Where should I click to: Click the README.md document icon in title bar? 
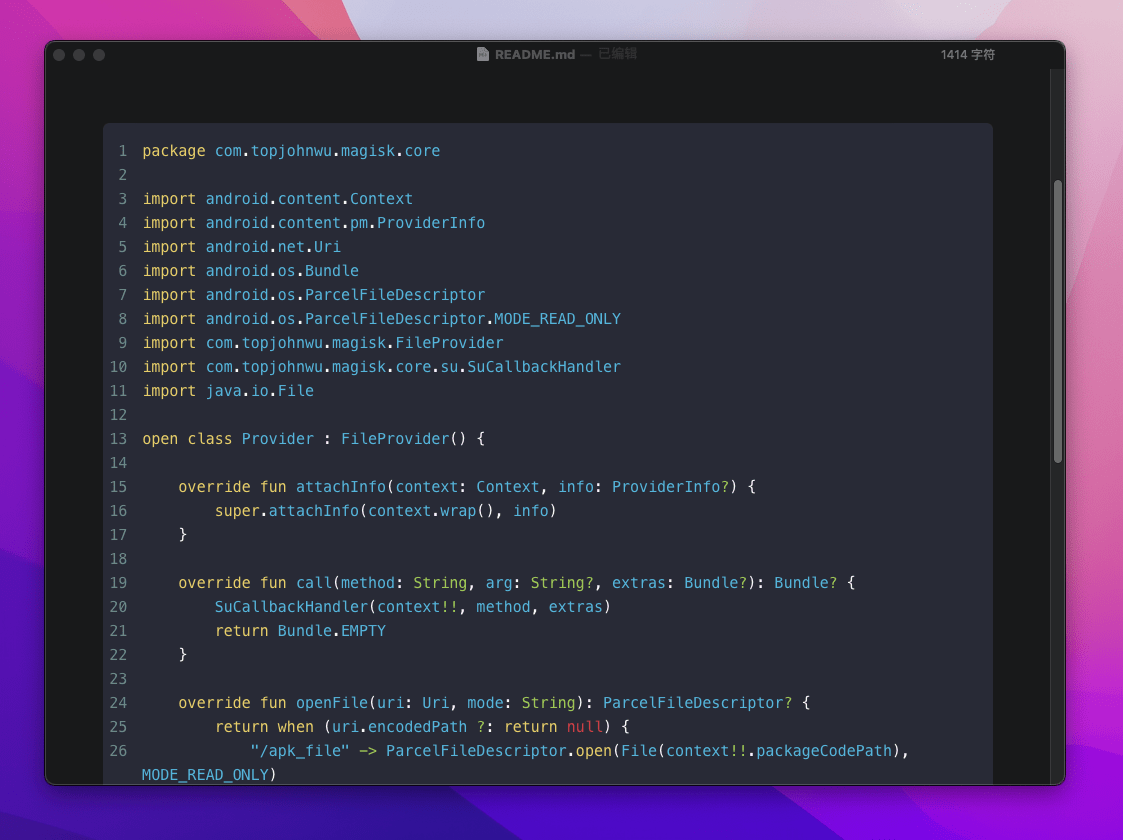coord(483,54)
